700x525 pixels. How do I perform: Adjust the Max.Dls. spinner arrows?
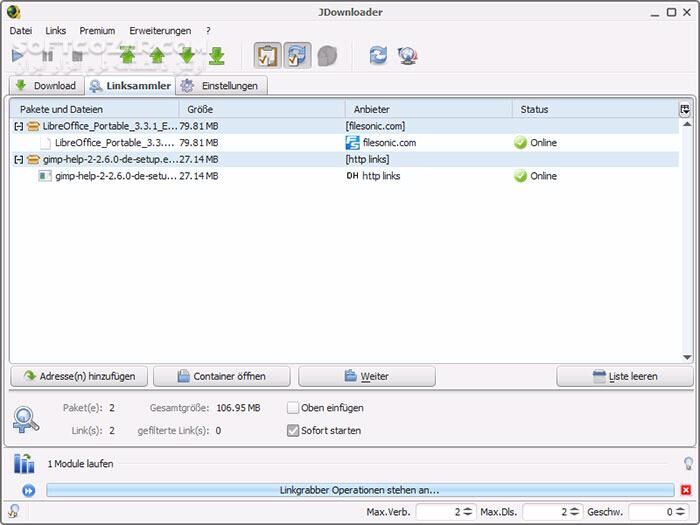575,512
